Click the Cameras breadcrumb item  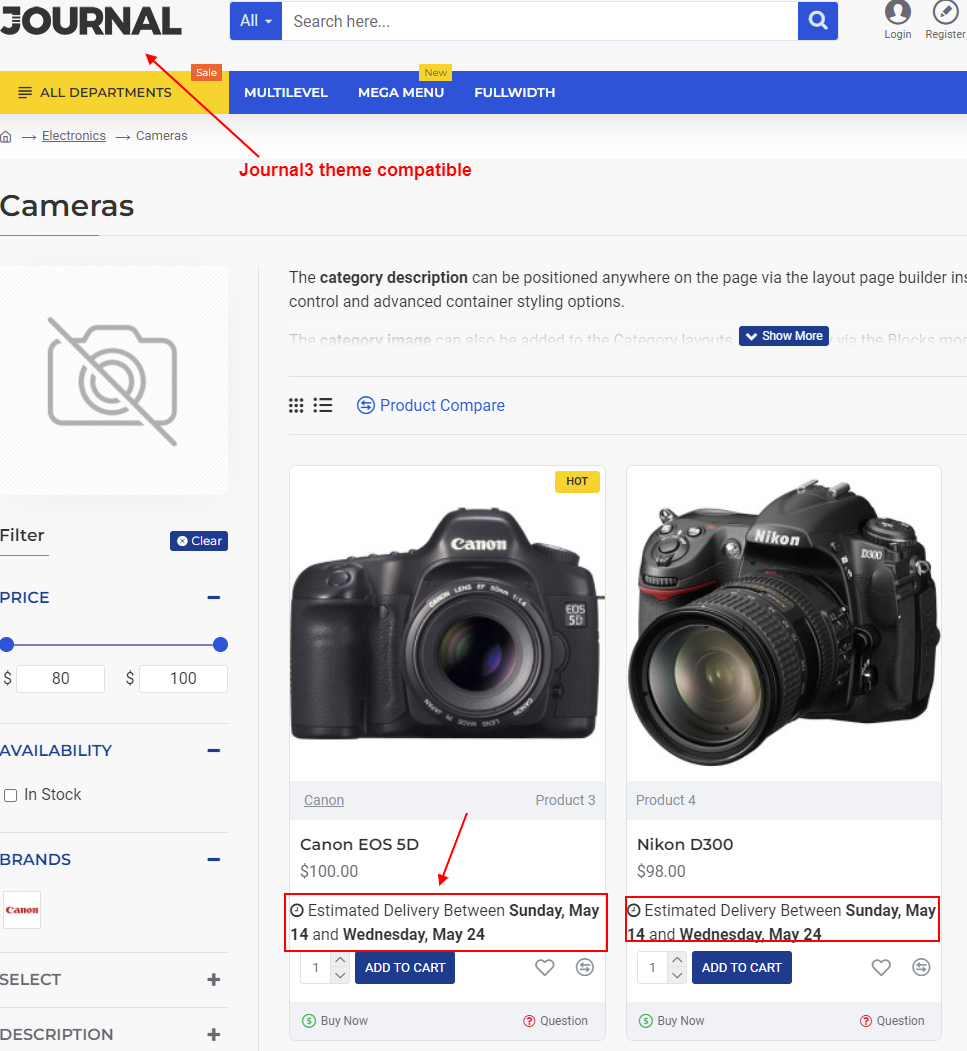[162, 135]
